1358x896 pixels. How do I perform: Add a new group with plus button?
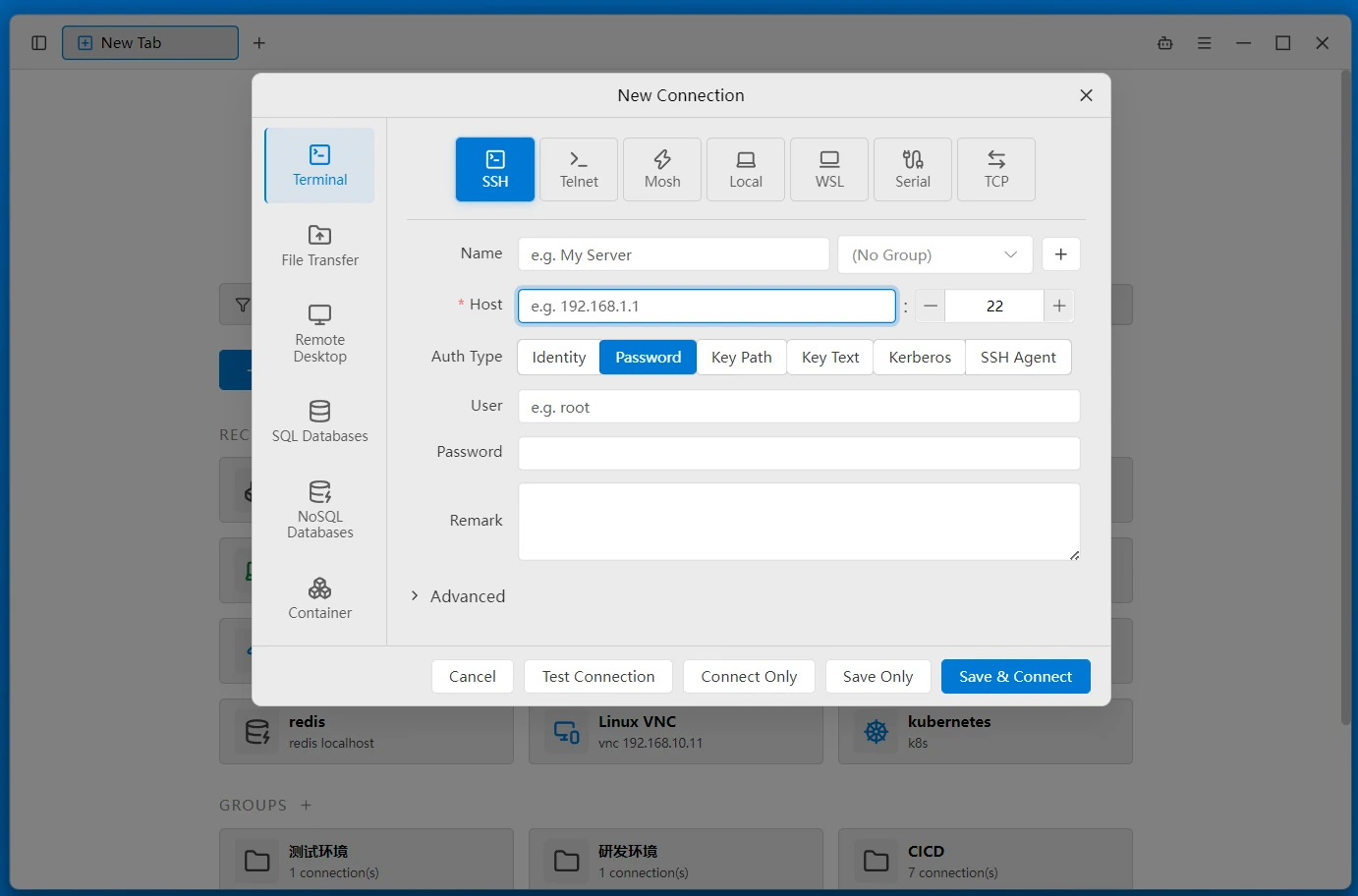click(x=1061, y=254)
